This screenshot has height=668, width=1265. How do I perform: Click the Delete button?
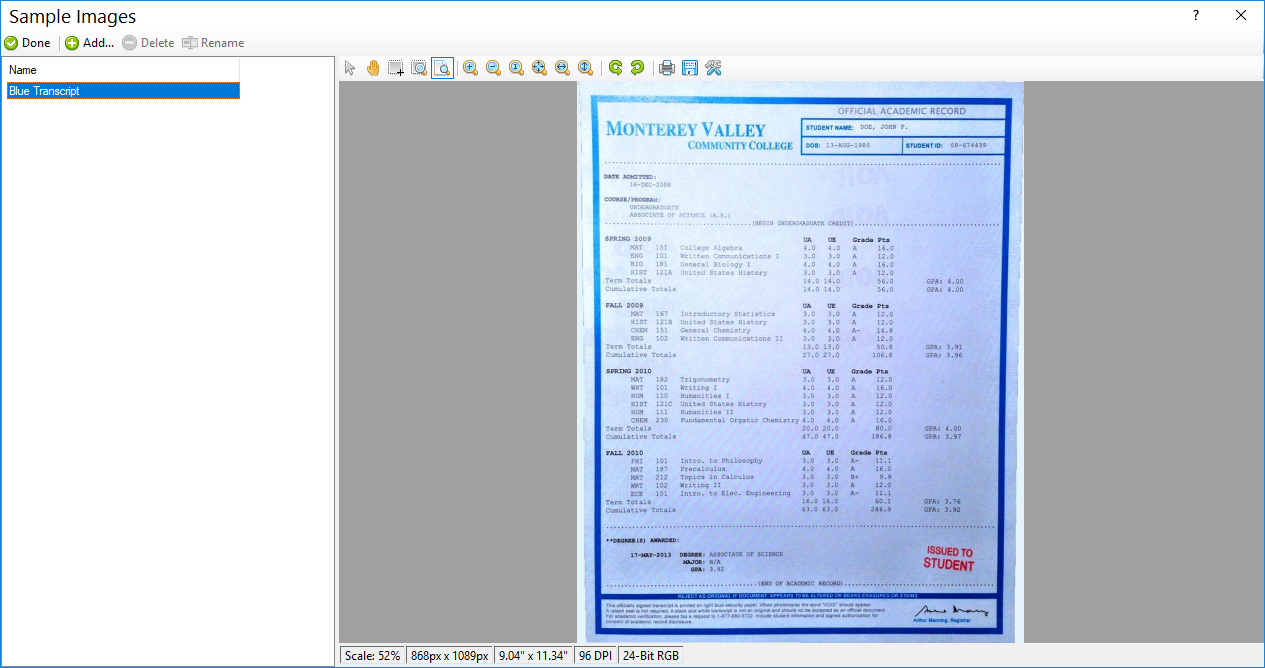pyautogui.click(x=148, y=43)
